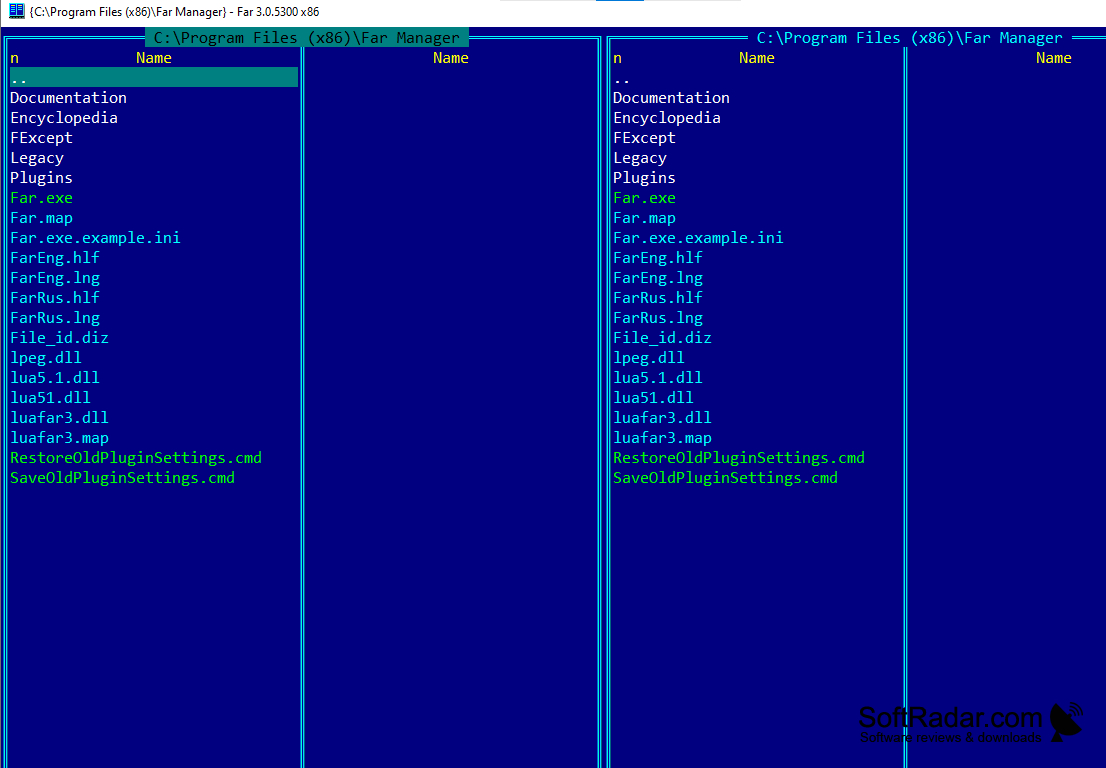The width and height of the screenshot is (1106, 768).
Task: Select Far.exe in the left panel
Action: pos(41,197)
